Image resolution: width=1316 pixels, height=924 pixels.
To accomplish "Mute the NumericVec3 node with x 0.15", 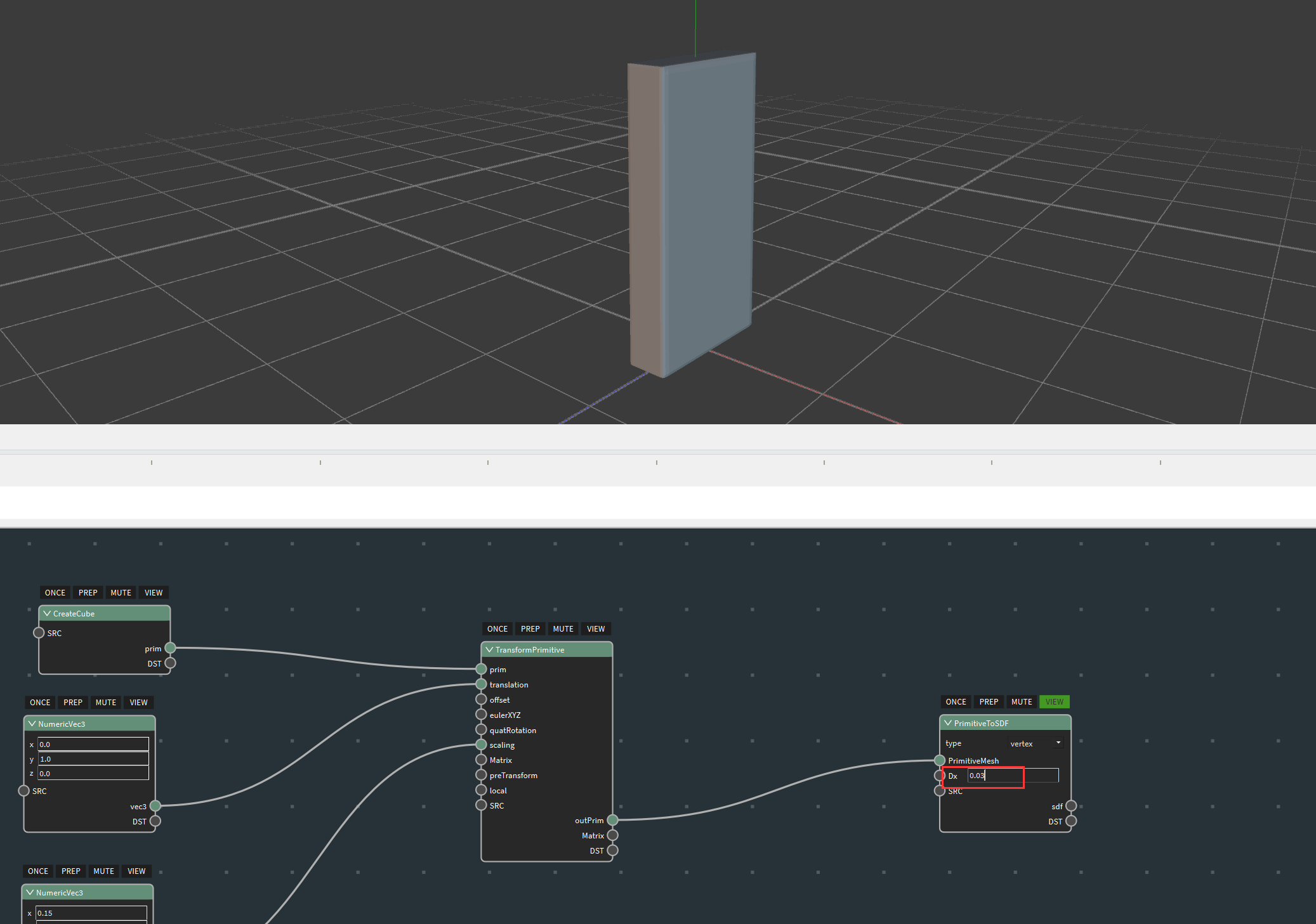I will pyautogui.click(x=103, y=871).
